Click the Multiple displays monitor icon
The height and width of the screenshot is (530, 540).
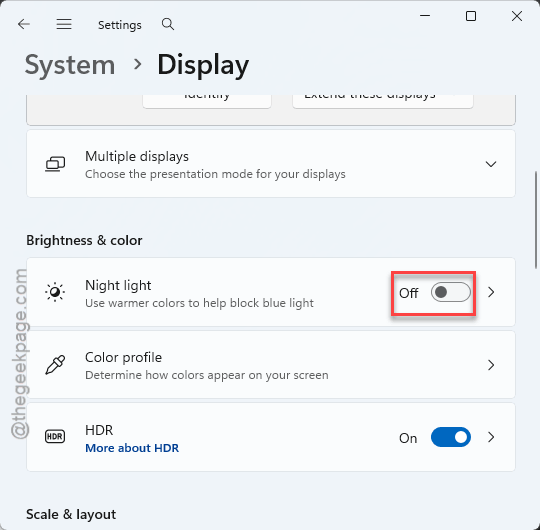coord(55,164)
